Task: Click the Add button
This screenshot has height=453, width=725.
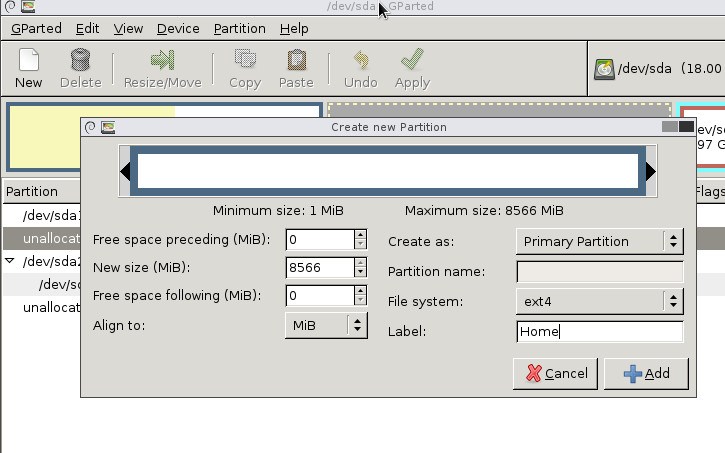Action: point(646,373)
